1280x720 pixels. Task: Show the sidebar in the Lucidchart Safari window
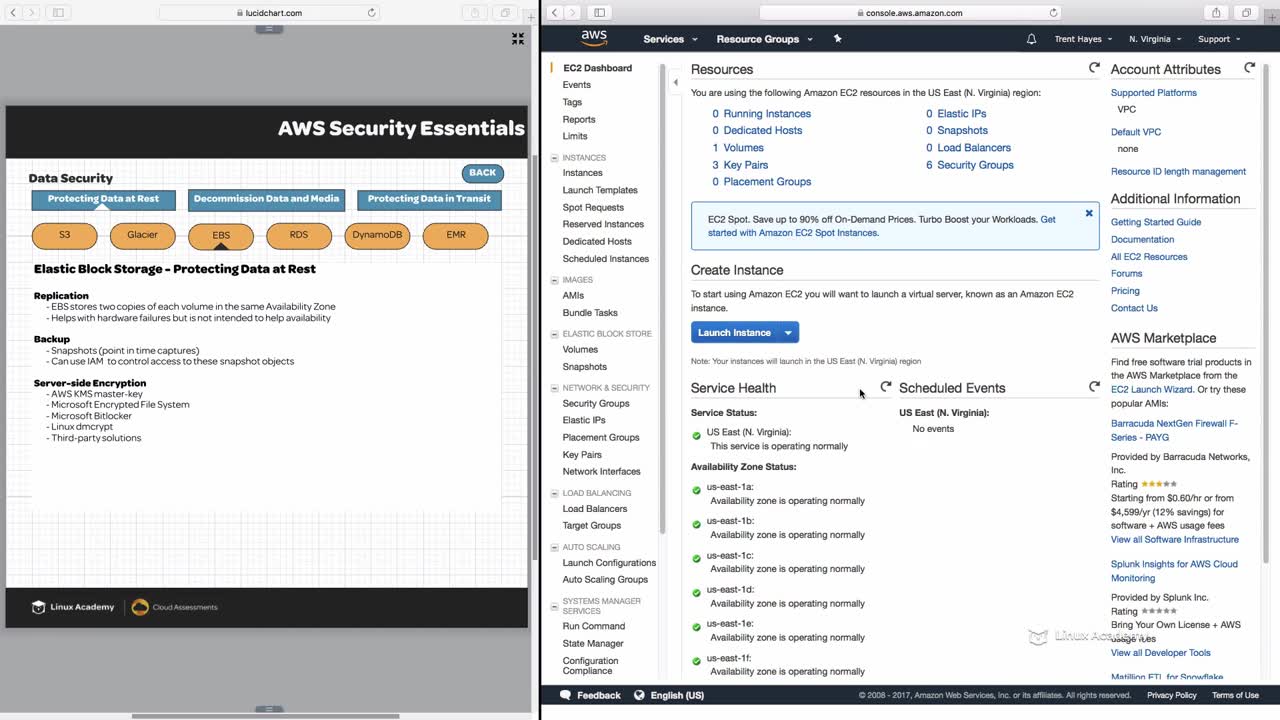[x=58, y=13]
